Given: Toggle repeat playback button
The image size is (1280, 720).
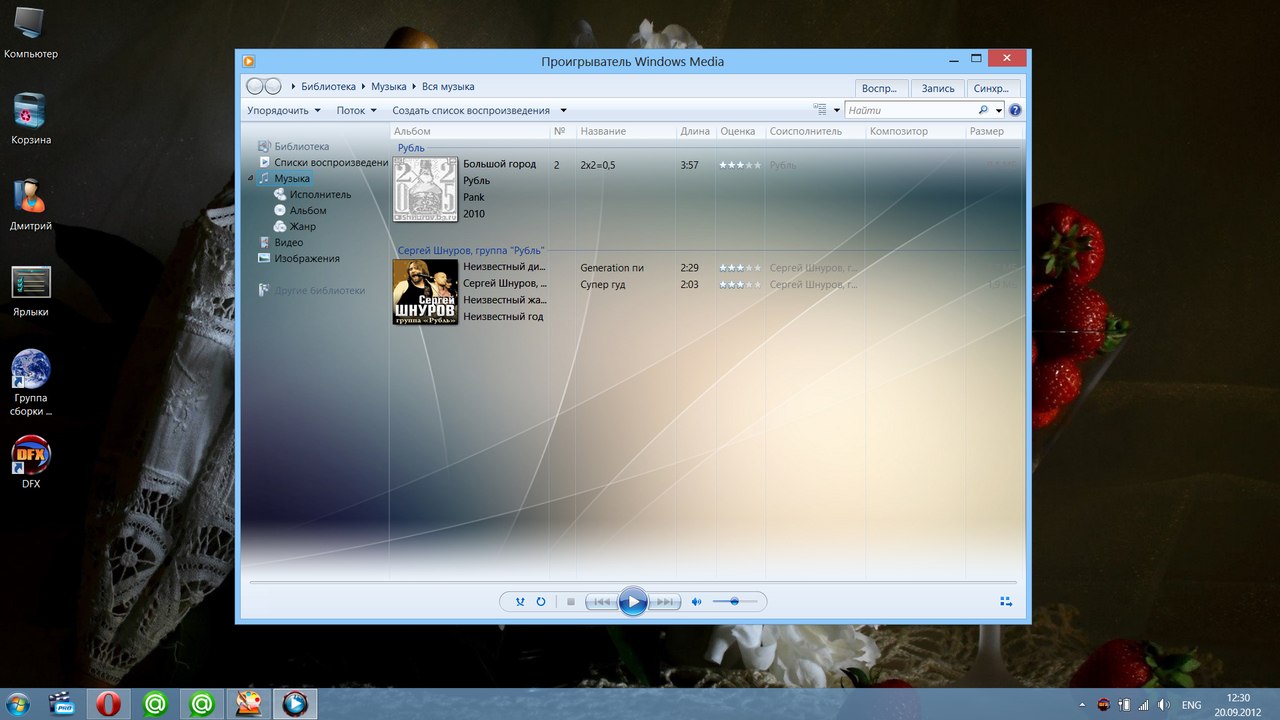Looking at the screenshot, I should pos(541,602).
